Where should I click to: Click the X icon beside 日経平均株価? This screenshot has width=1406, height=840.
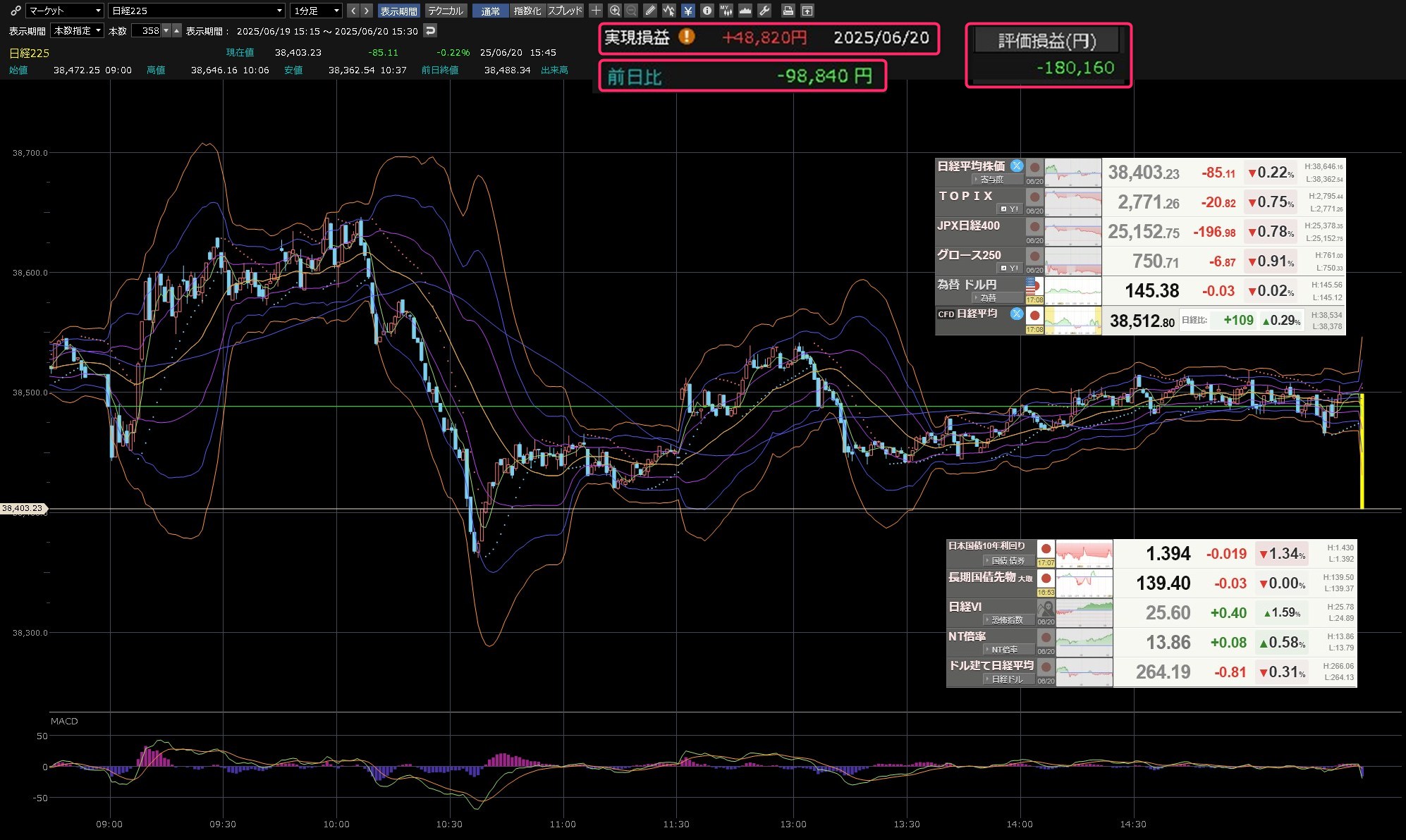(1016, 166)
